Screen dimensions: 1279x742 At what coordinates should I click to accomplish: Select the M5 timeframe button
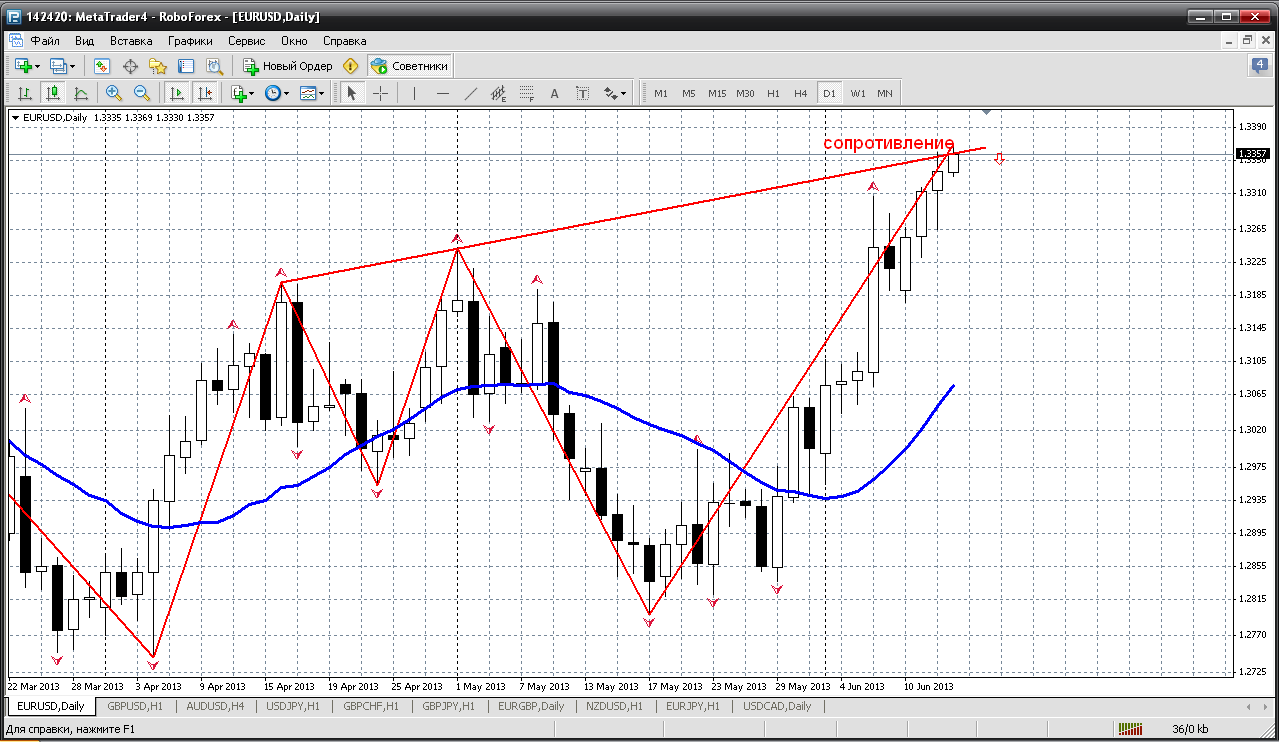[689, 93]
